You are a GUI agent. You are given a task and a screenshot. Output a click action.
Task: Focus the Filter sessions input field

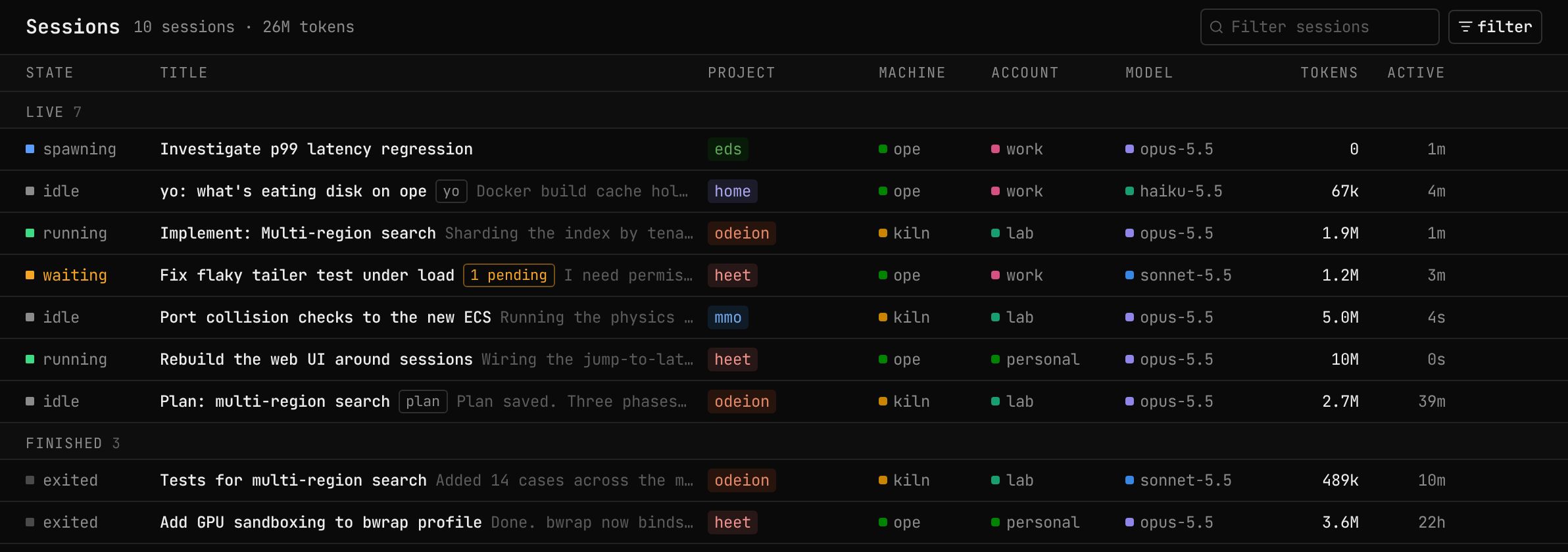(1319, 27)
